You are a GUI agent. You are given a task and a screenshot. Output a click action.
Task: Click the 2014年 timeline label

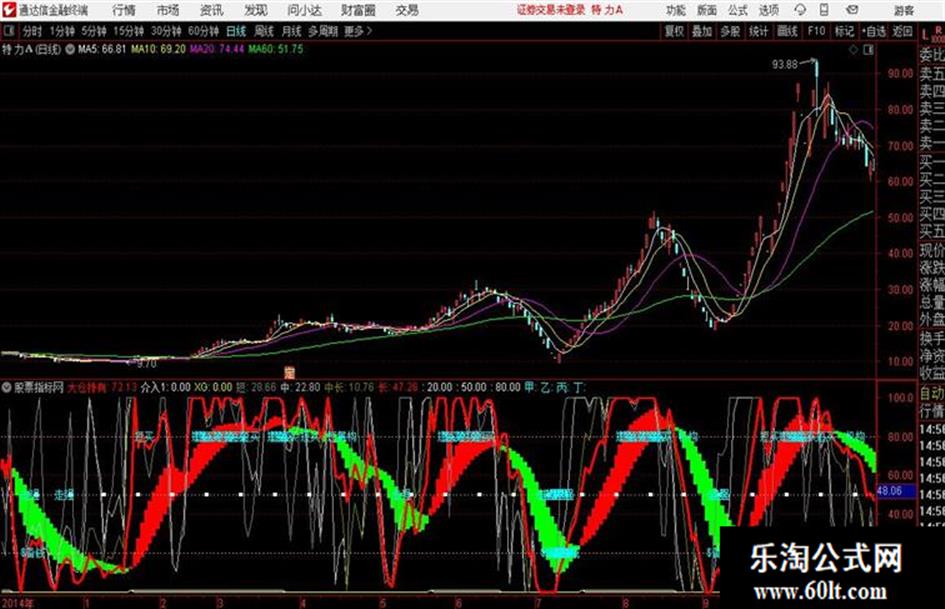point(18,602)
